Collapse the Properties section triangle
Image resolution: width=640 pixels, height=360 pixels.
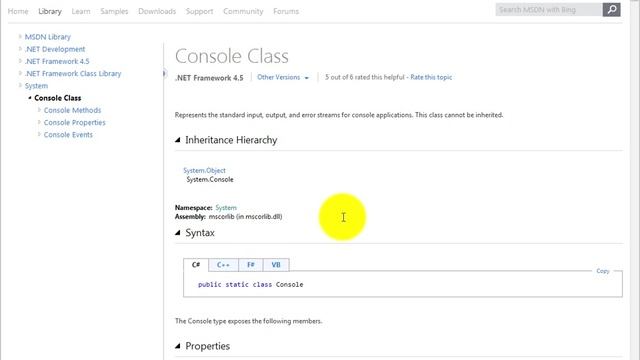[x=178, y=346]
